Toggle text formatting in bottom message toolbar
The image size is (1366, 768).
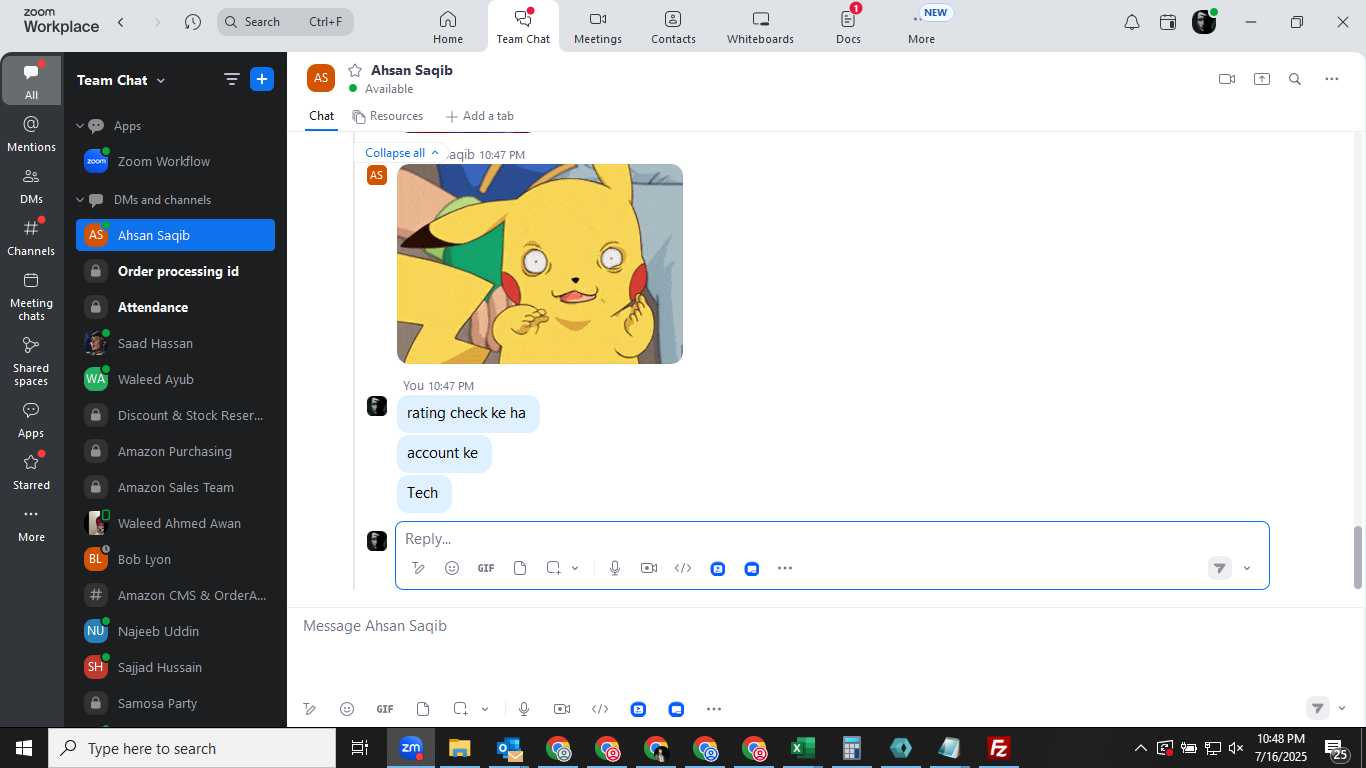310,709
